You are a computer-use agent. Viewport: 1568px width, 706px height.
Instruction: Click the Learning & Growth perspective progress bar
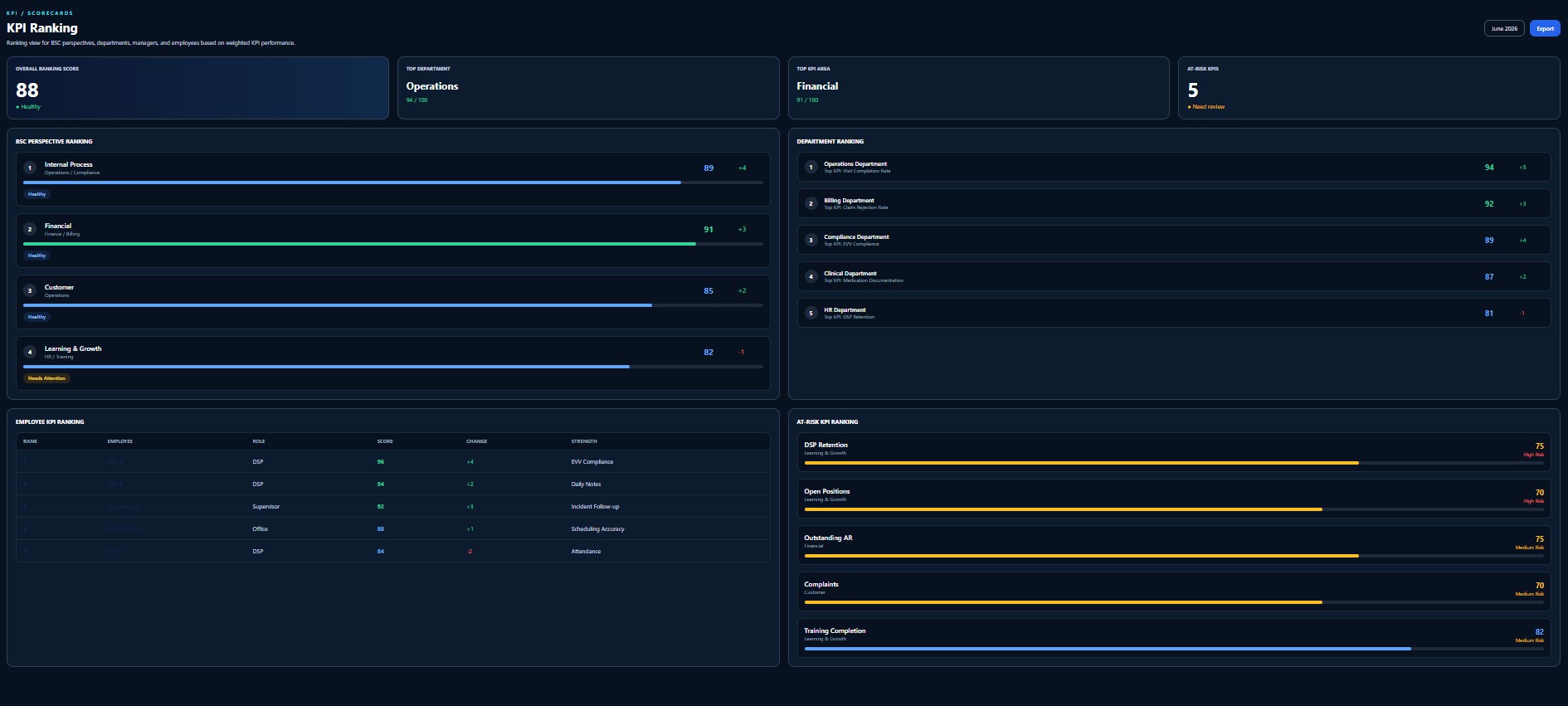(x=393, y=367)
